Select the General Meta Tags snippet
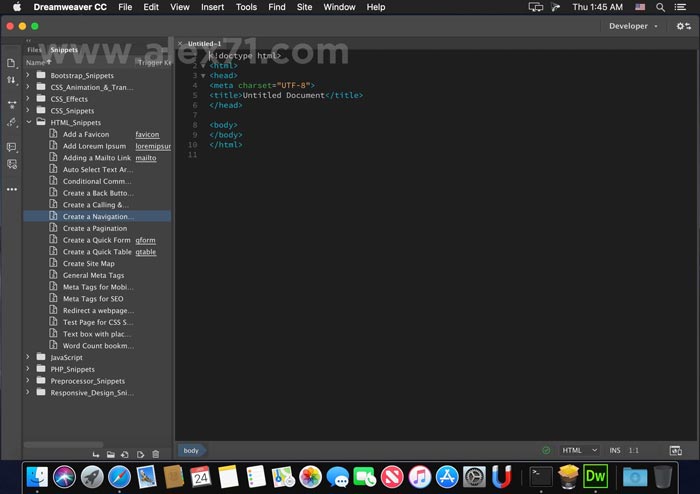 pyautogui.click(x=97, y=275)
